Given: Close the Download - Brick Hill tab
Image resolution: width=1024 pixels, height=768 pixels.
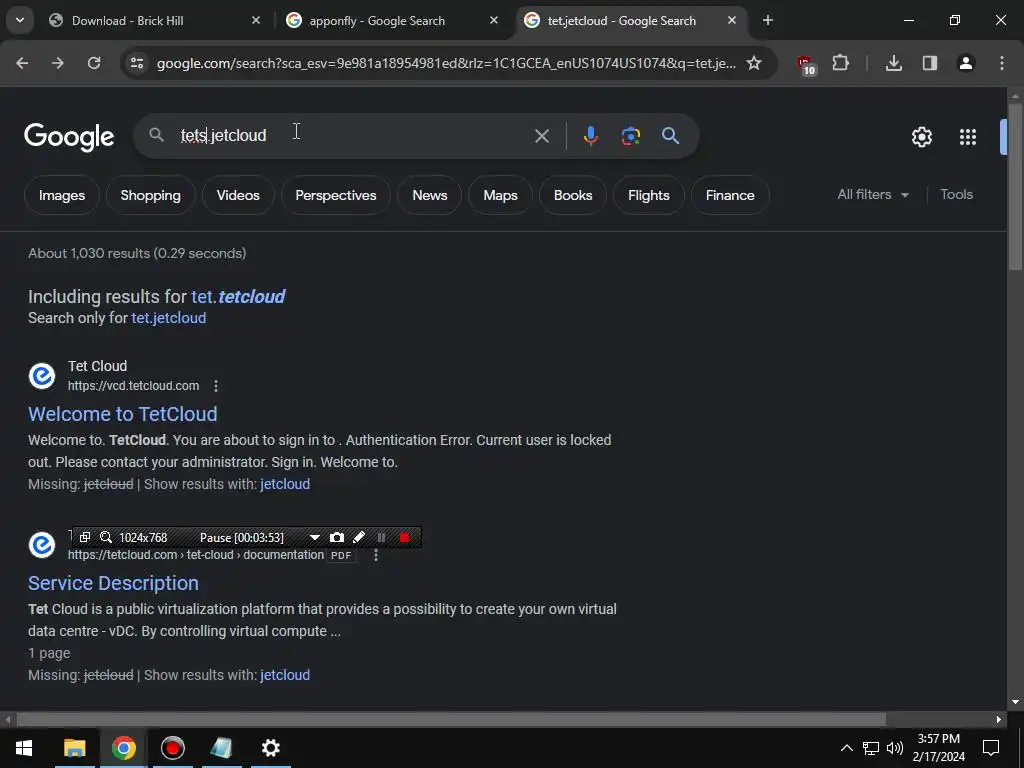Looking at the screenshot, I should coord(256,21).
